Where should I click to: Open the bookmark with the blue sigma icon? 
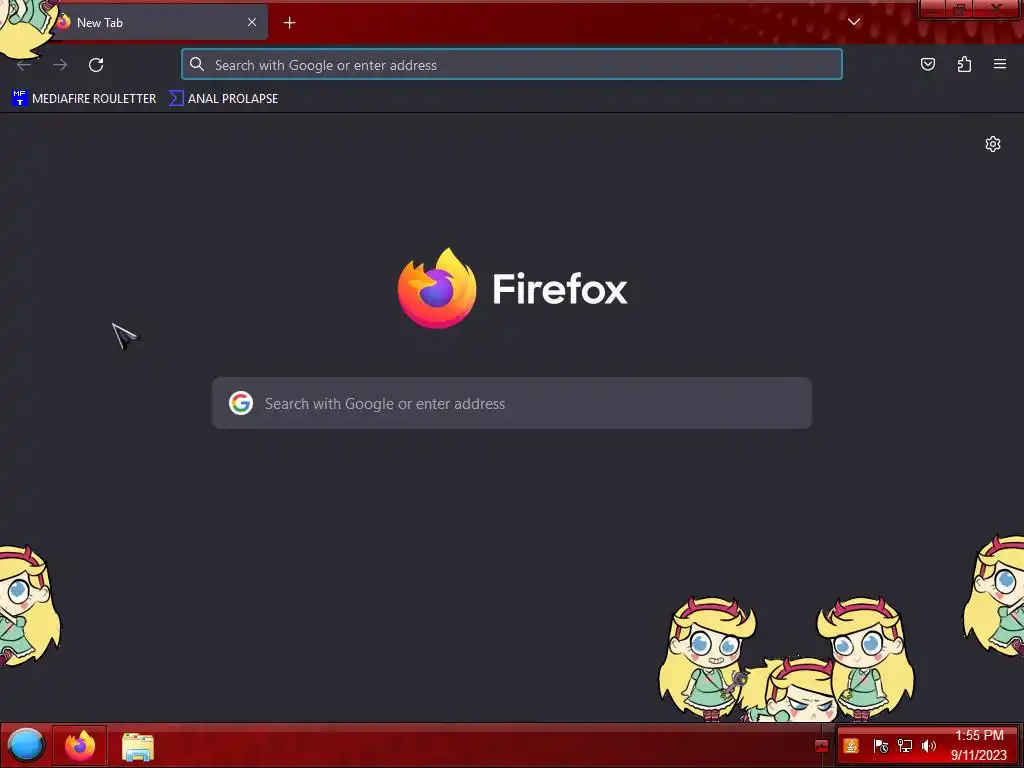[x=223, y=99]
